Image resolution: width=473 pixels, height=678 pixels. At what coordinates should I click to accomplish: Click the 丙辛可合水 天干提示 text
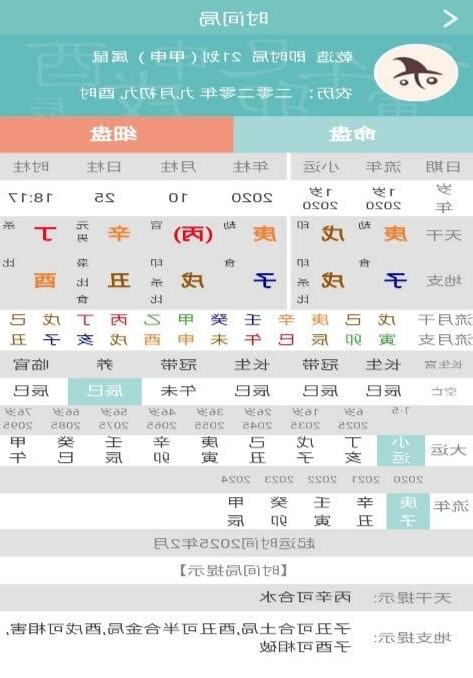(305, 598)
